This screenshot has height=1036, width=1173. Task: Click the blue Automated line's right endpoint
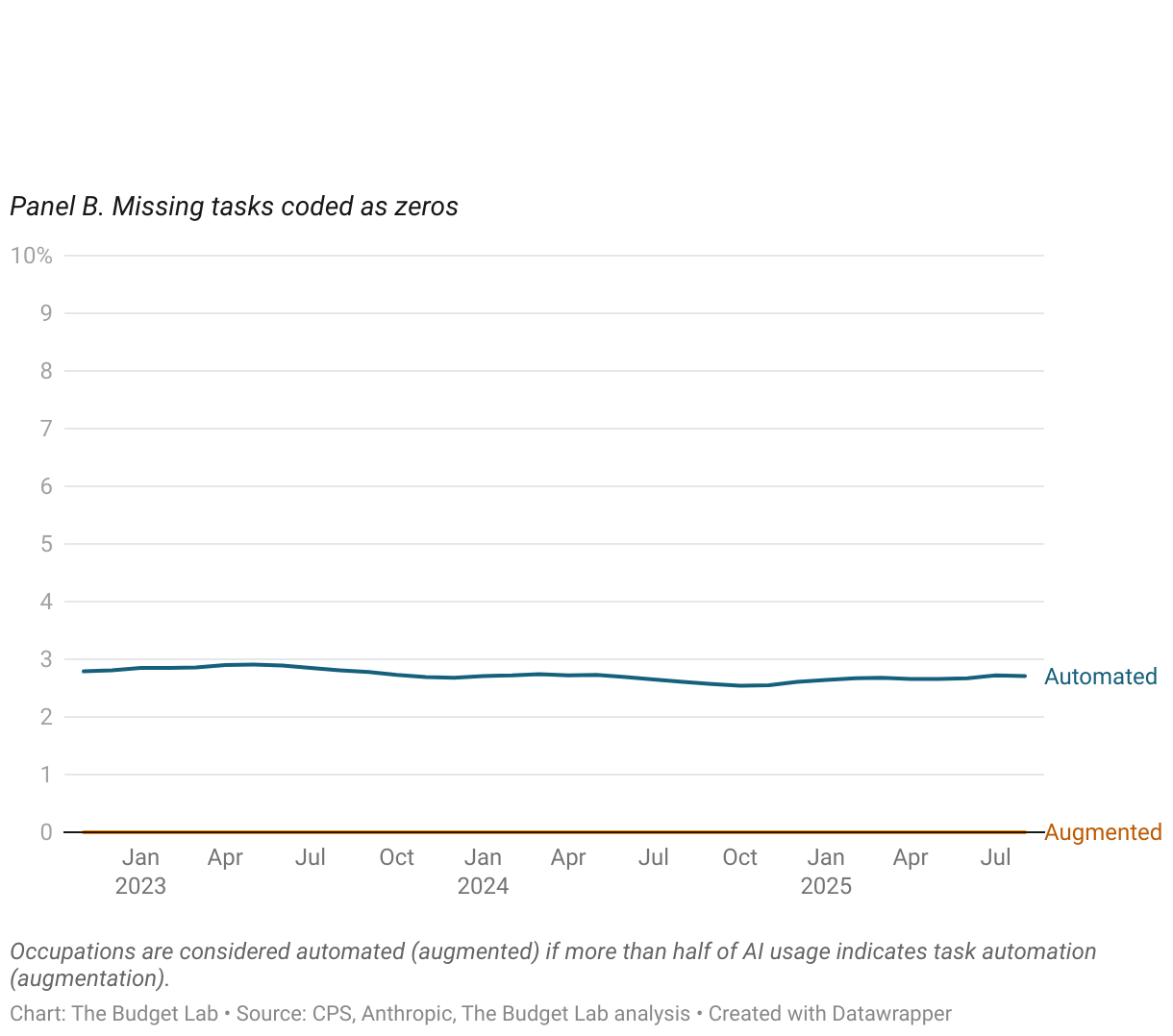click(1025, 676)
